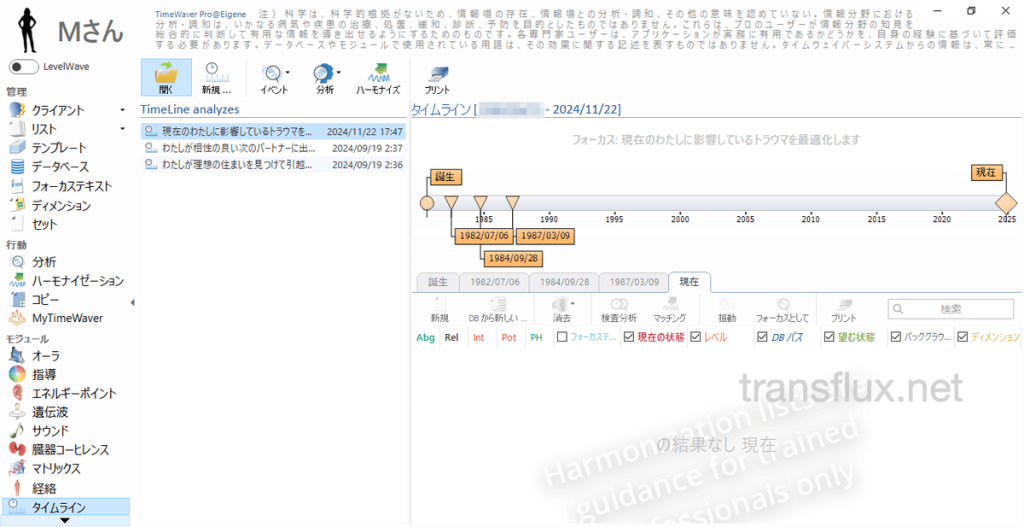Open データベース in the sidebar

pyautogui.click(x=60, y=167)
